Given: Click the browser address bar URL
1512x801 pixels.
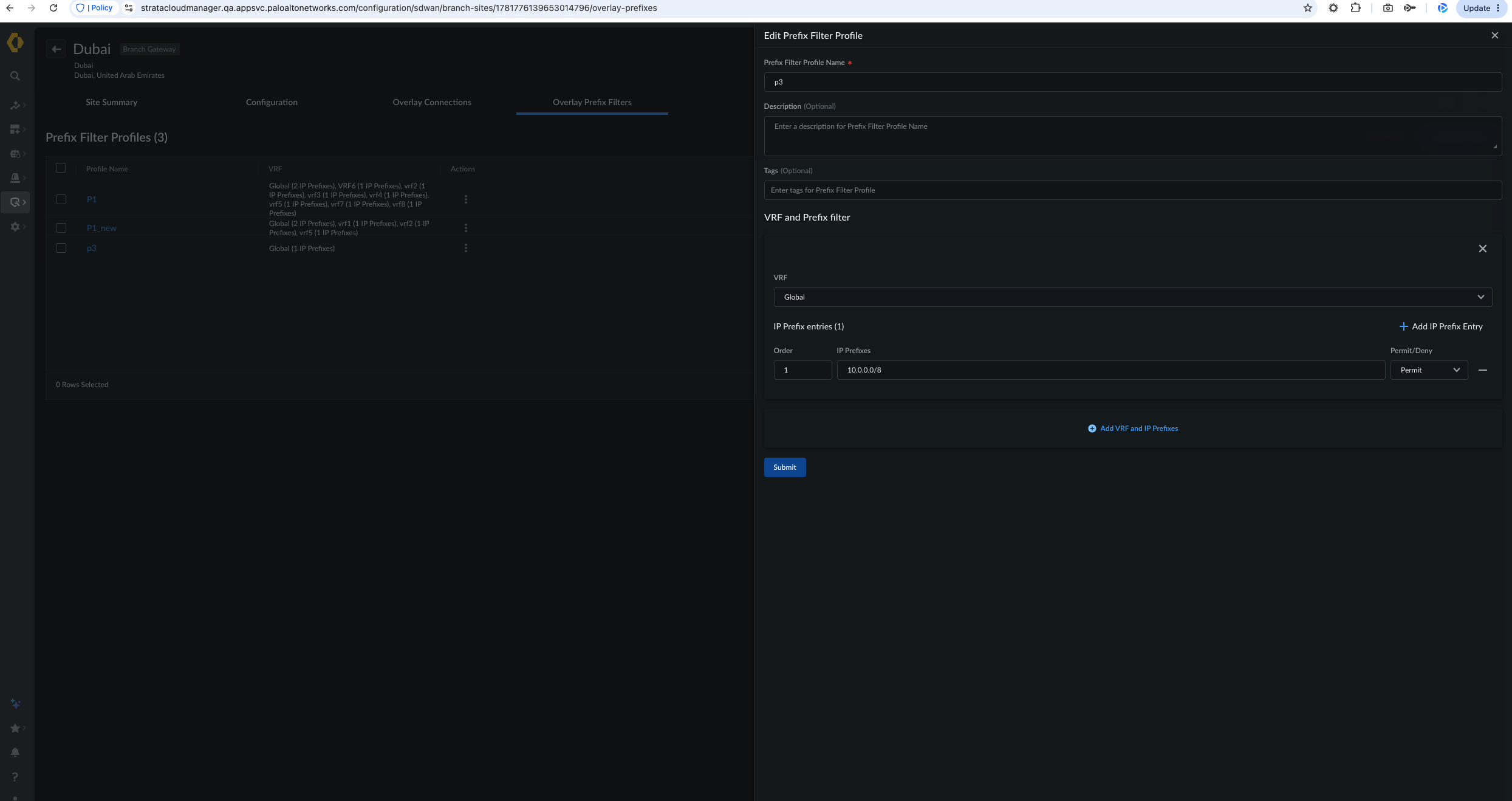Looking at the screenshot, I should point(399,8).
